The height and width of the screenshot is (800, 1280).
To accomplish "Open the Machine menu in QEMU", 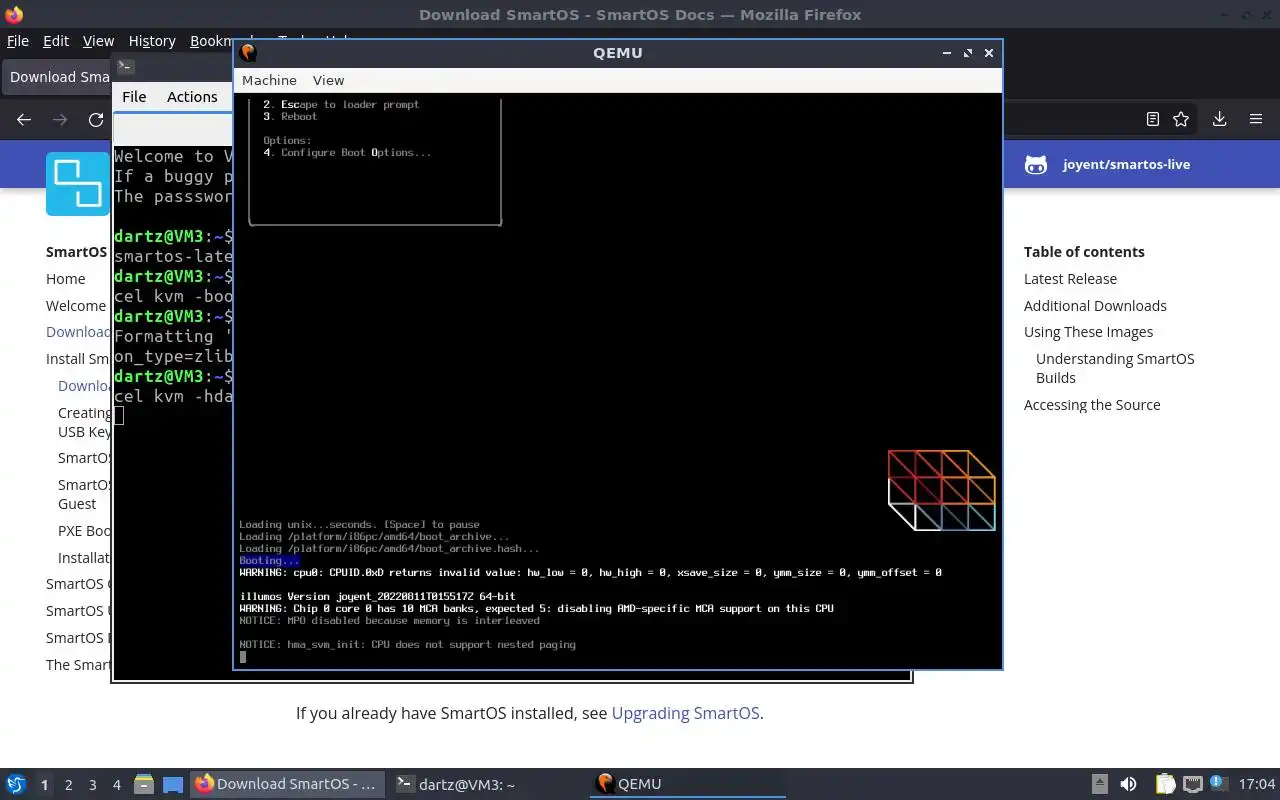I will point(269,80).
